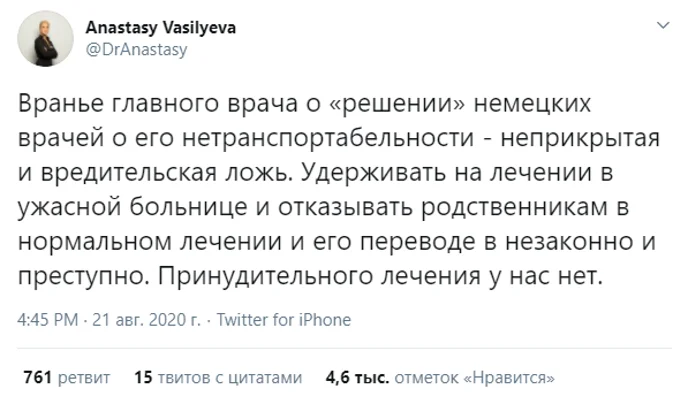
Task: Open the 4:45 PM timestamp link
Action: pyautogui.click(x=46, y=320)
